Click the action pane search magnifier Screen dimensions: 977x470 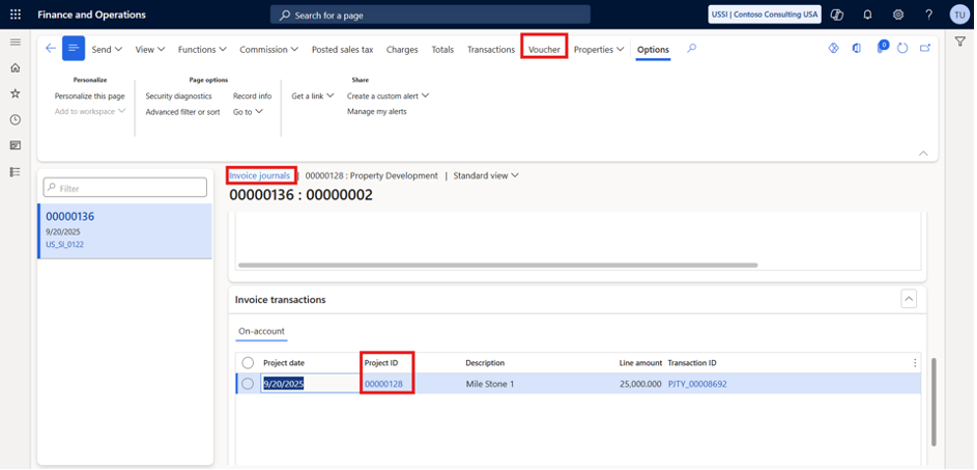691,48
